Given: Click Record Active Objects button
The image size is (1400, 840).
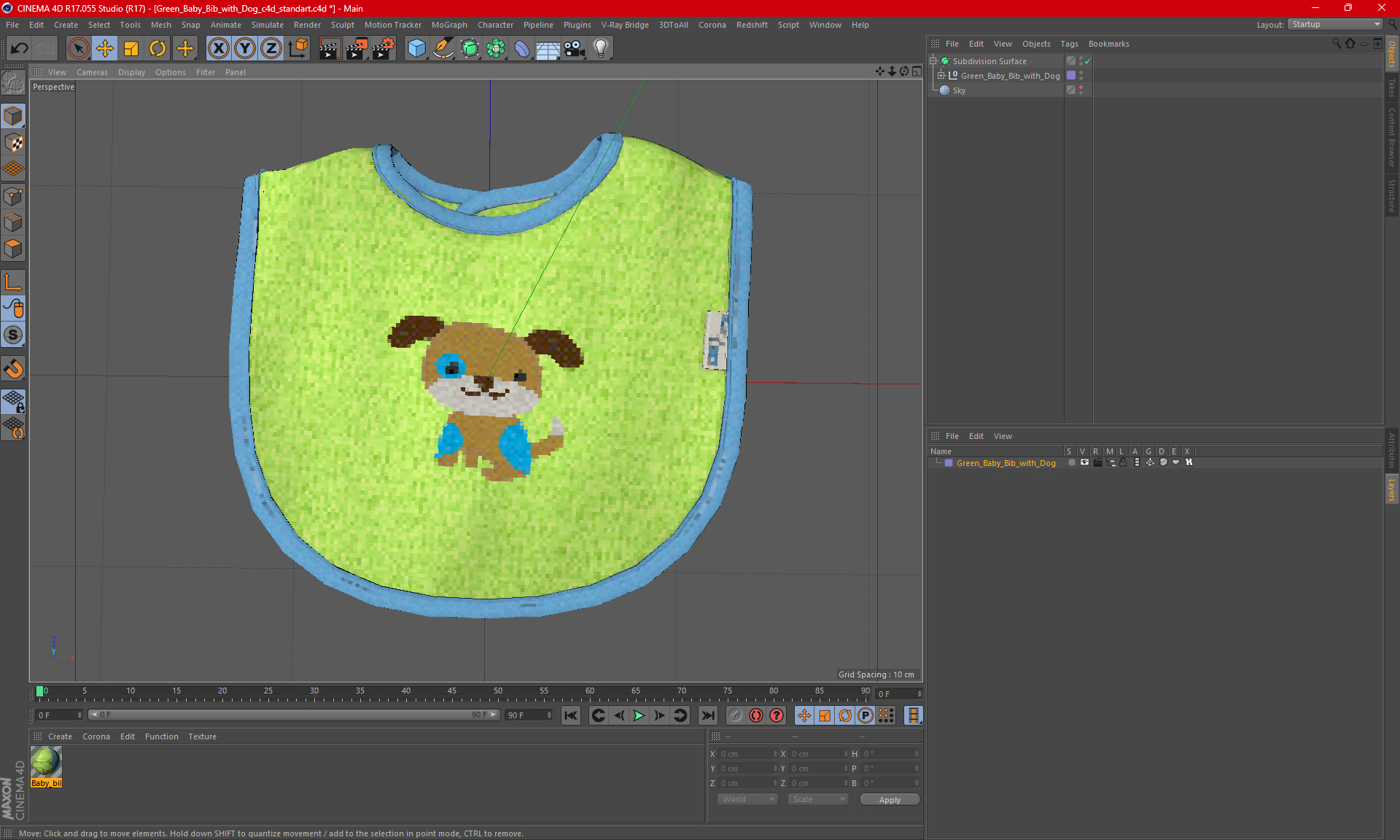Looking at the screenshot, I should click(735, 715).
